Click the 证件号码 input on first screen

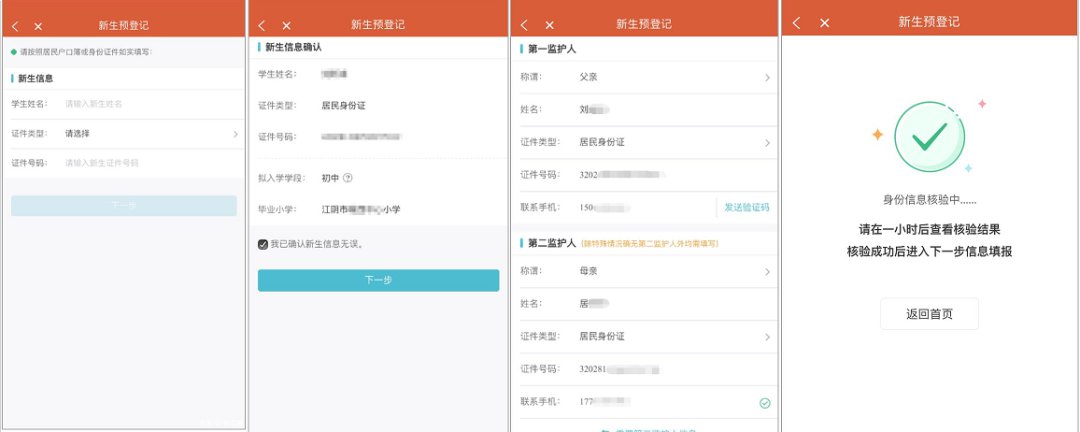tap(150, 162)
